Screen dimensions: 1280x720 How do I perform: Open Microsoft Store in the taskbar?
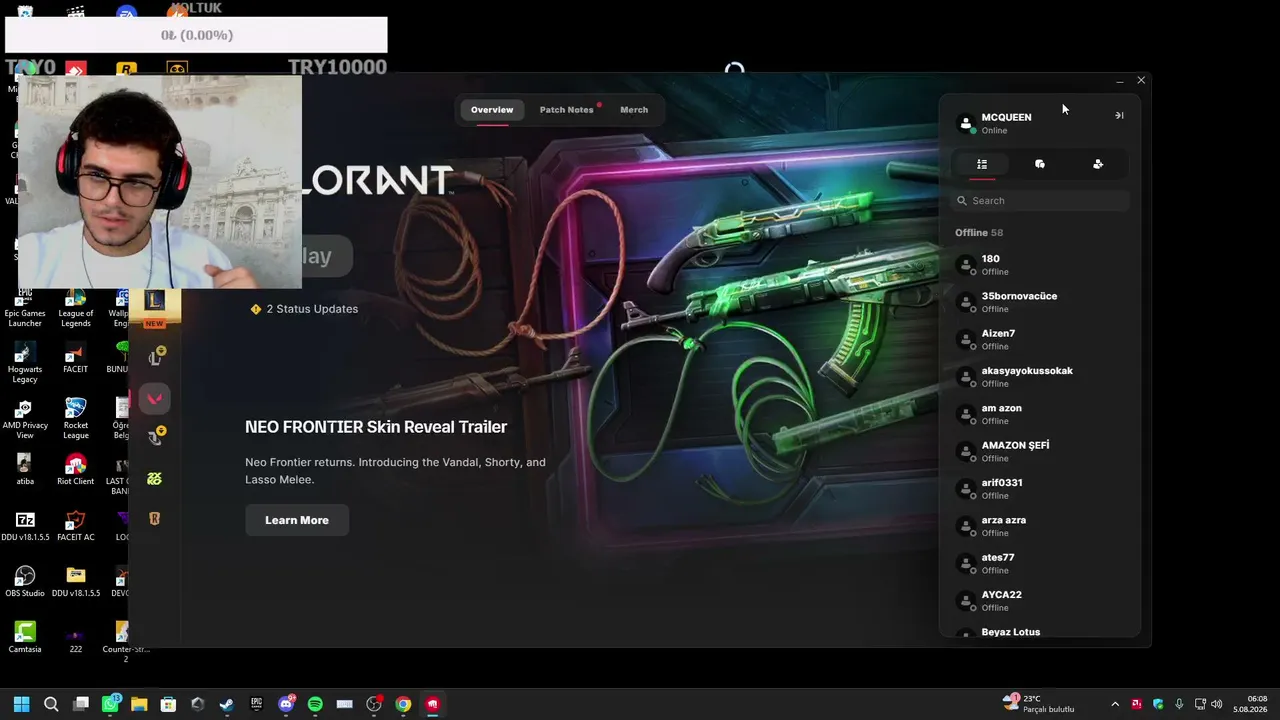coord(168,704)
